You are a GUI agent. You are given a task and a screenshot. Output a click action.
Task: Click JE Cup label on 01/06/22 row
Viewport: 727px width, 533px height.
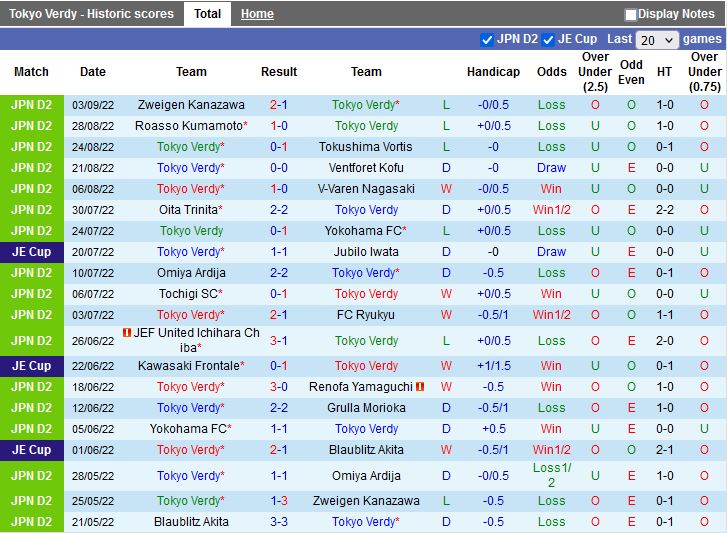[x=32, y=450]
